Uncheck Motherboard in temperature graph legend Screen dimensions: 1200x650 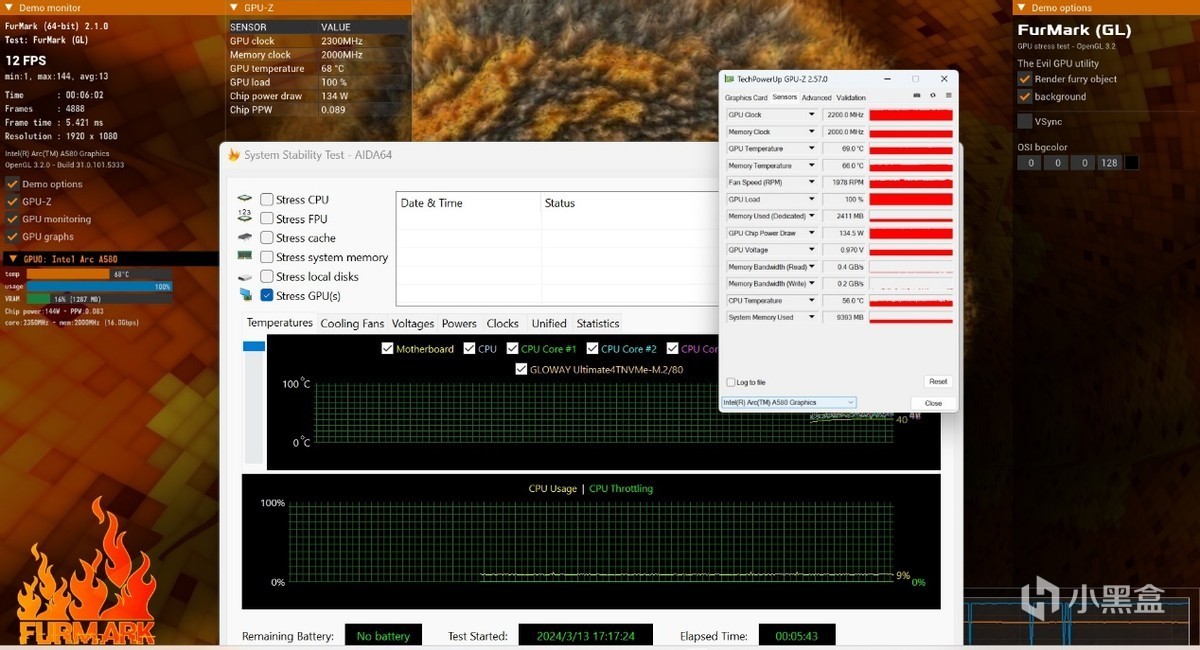(388, 349)
